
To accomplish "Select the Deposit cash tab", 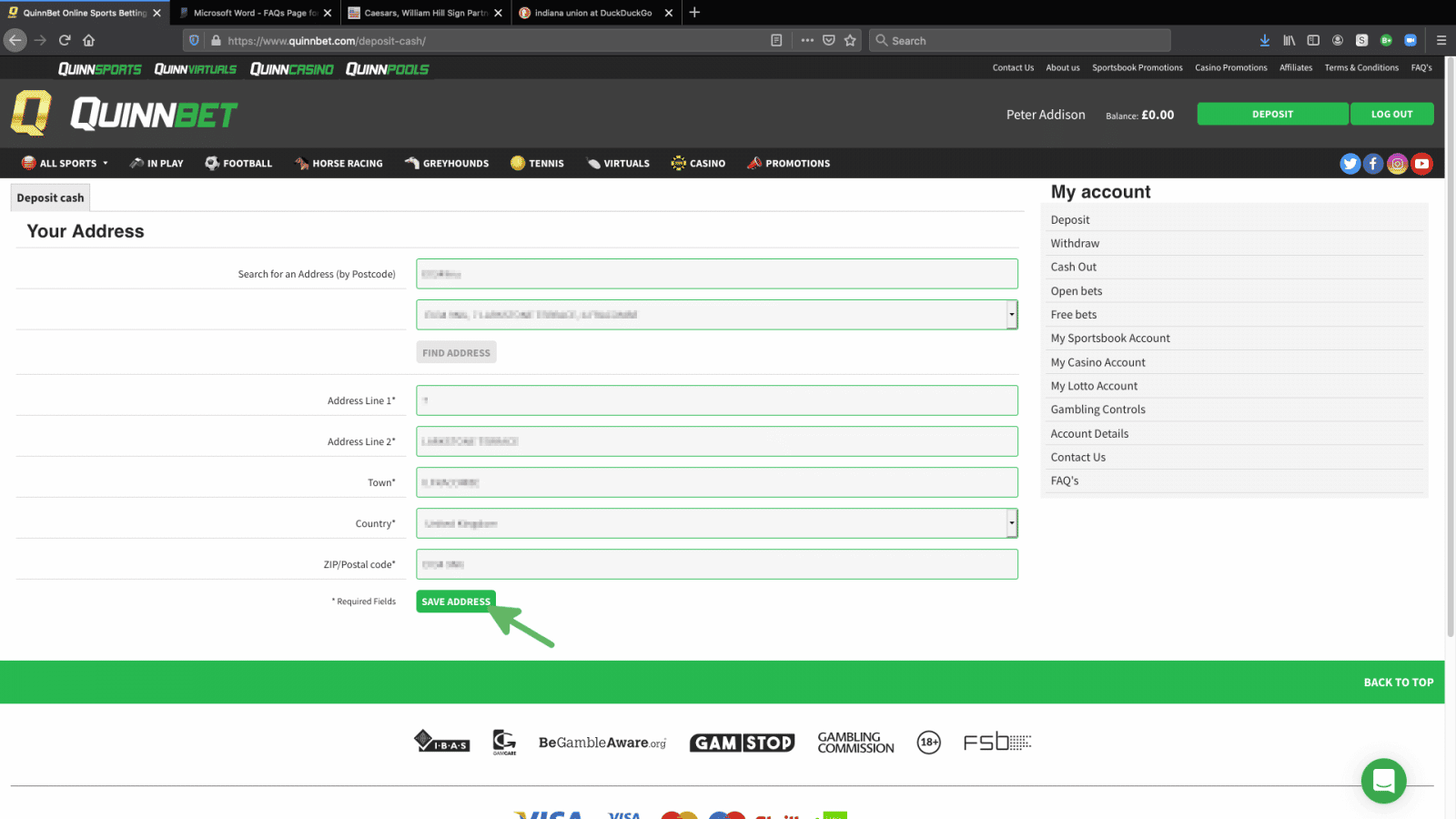I will (50, 197).
